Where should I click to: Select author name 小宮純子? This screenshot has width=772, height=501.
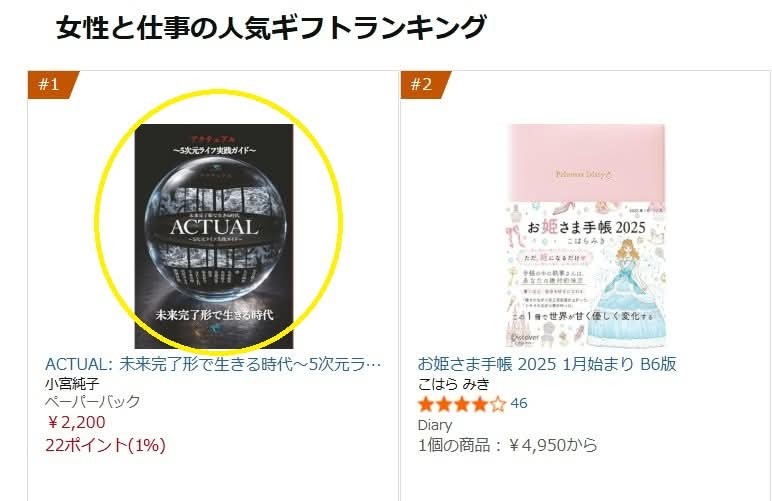coord(72,383)
